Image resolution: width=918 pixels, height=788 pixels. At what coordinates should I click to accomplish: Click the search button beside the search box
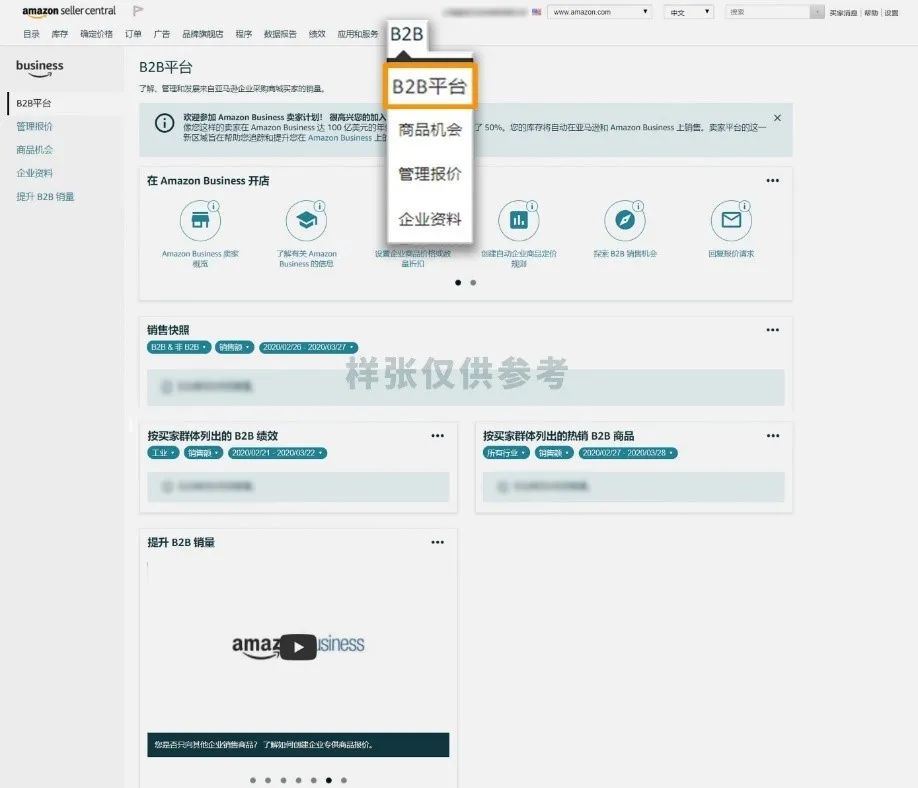817,12
